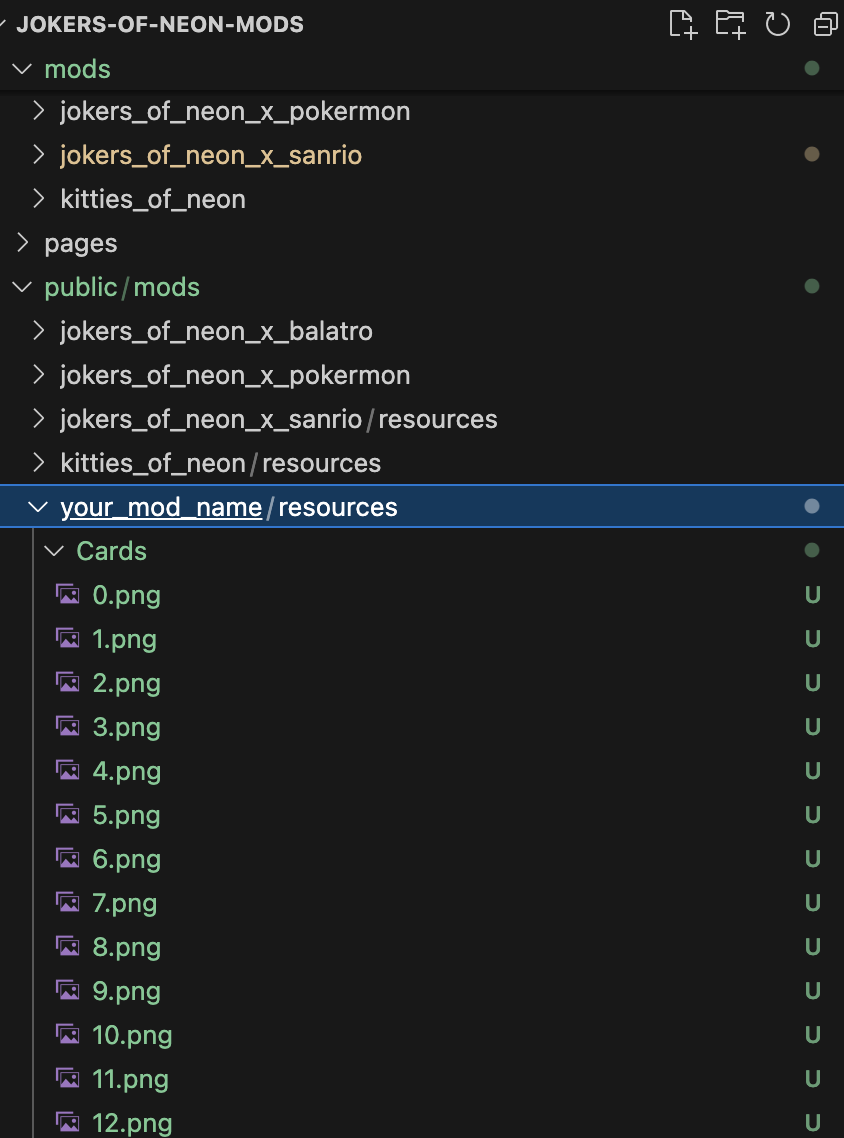Image resolution: width=844 pixels, height=1138 pixels.
Task: Expand the pages folder chevron
Action: [23, 242]
